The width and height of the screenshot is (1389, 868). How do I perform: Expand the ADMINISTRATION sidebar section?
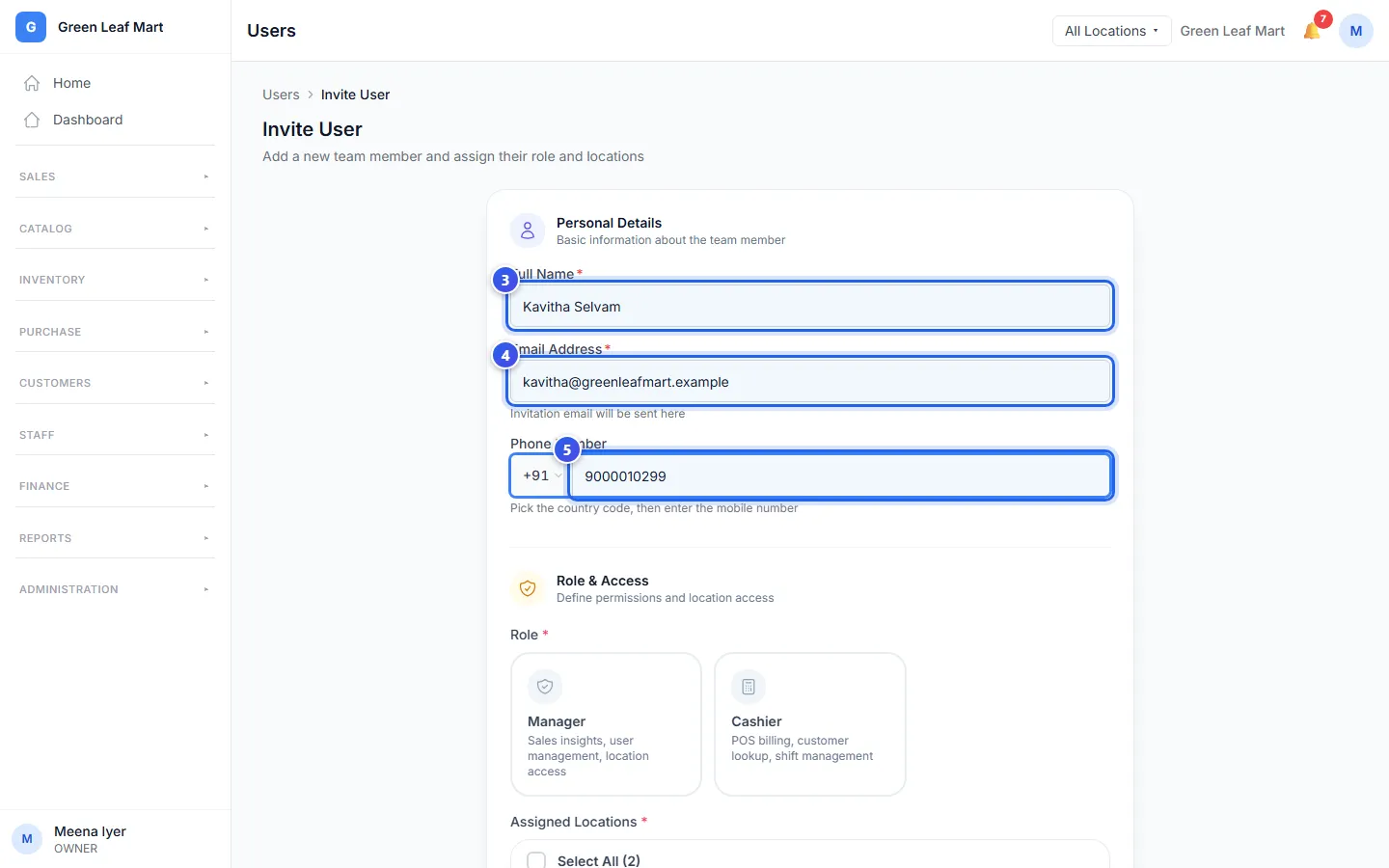(x=115, y=589)
